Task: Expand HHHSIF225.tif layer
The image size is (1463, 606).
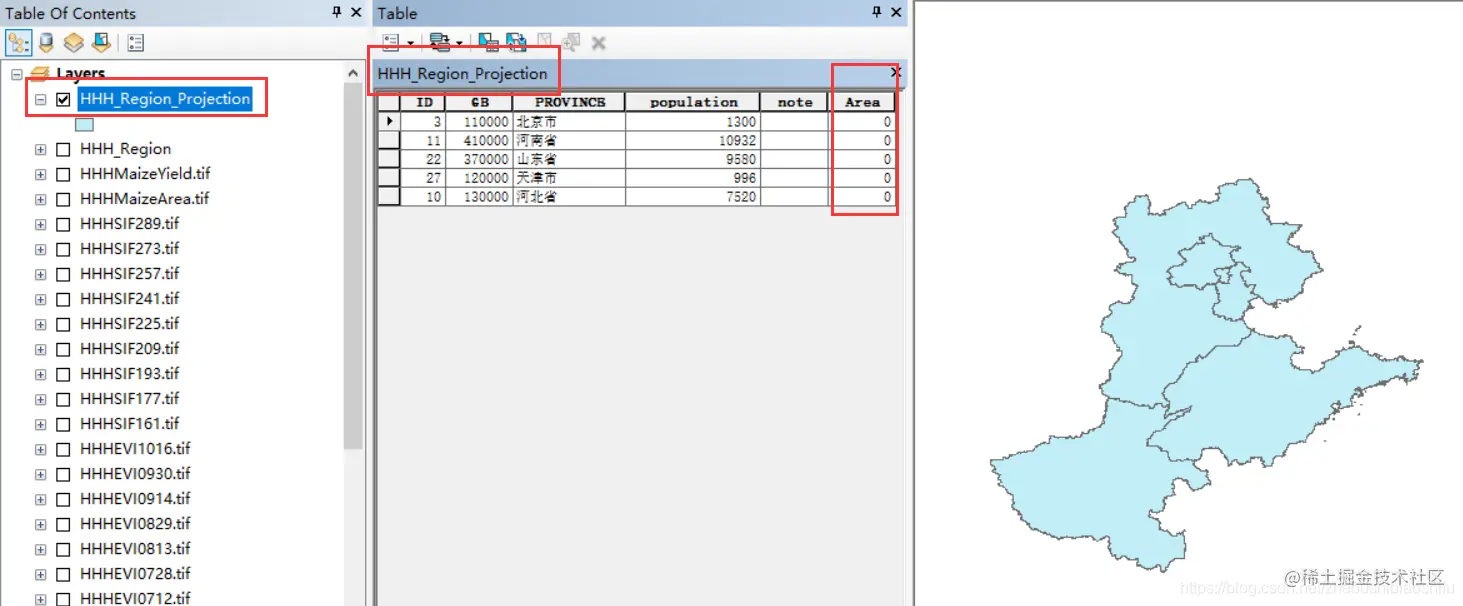Action: coord(40,324)
